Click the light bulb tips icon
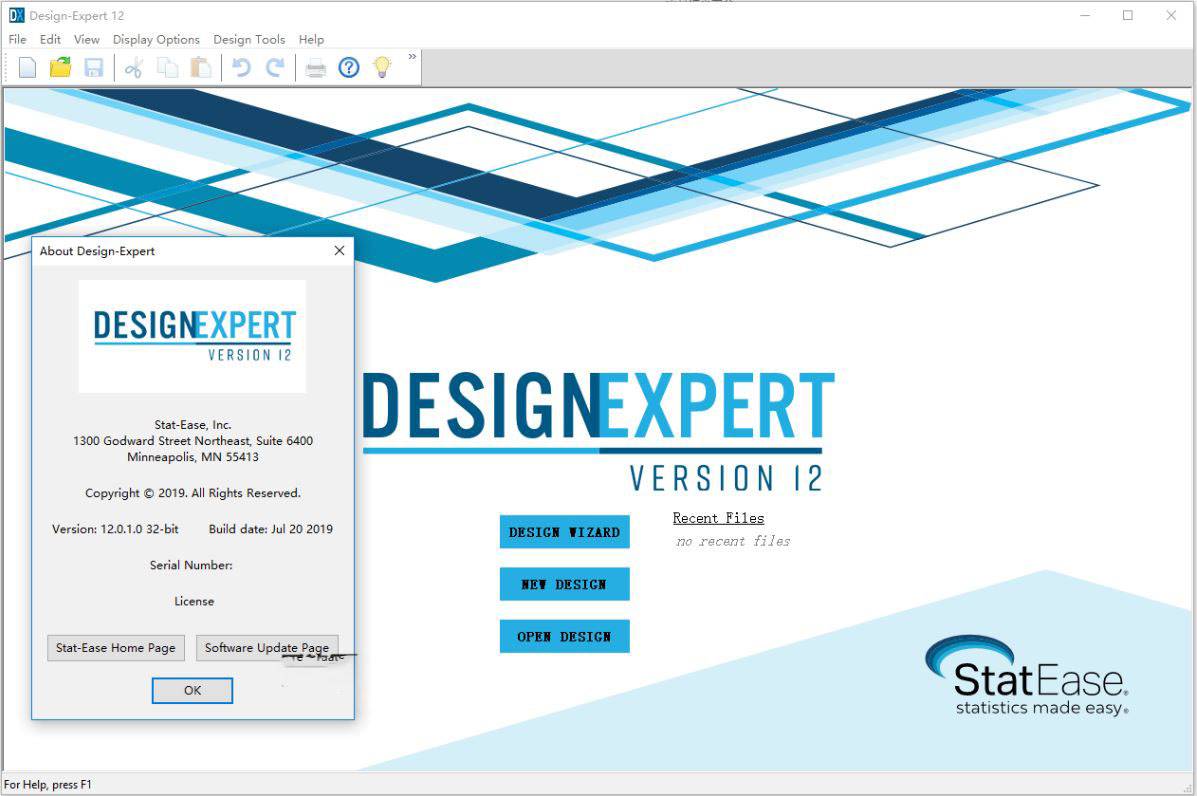Viewport: 1197px width, 796px height. (382, 67)
